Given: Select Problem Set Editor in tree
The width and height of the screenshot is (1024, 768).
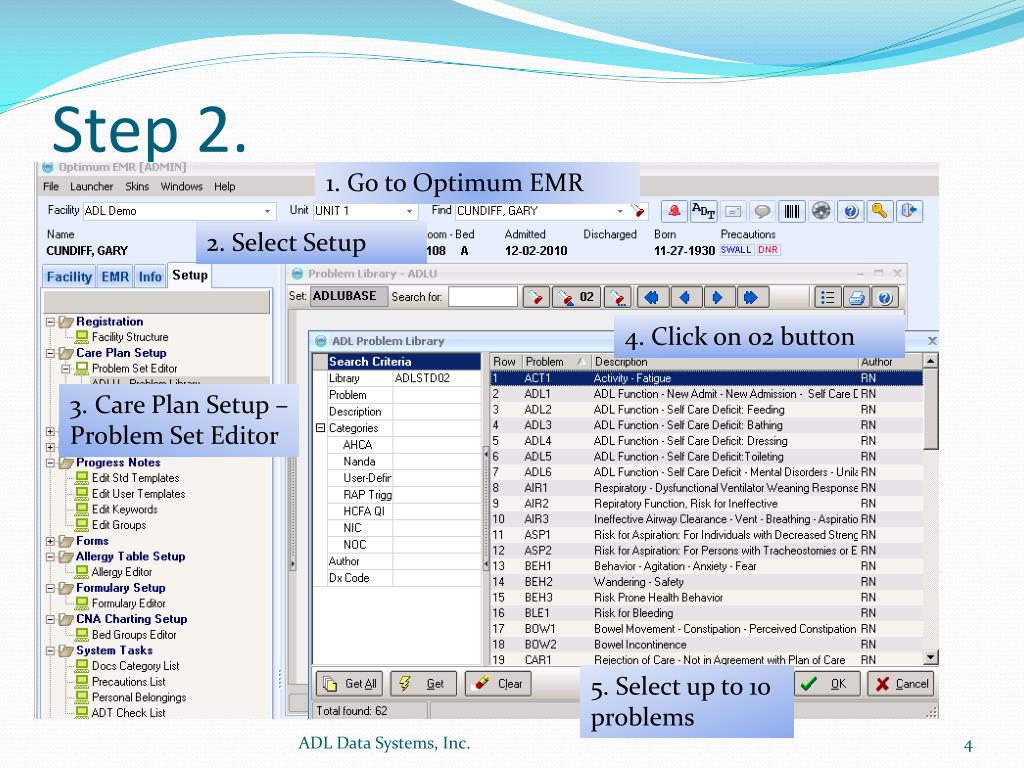Looking at the screenshot, I should click(135, 368).
